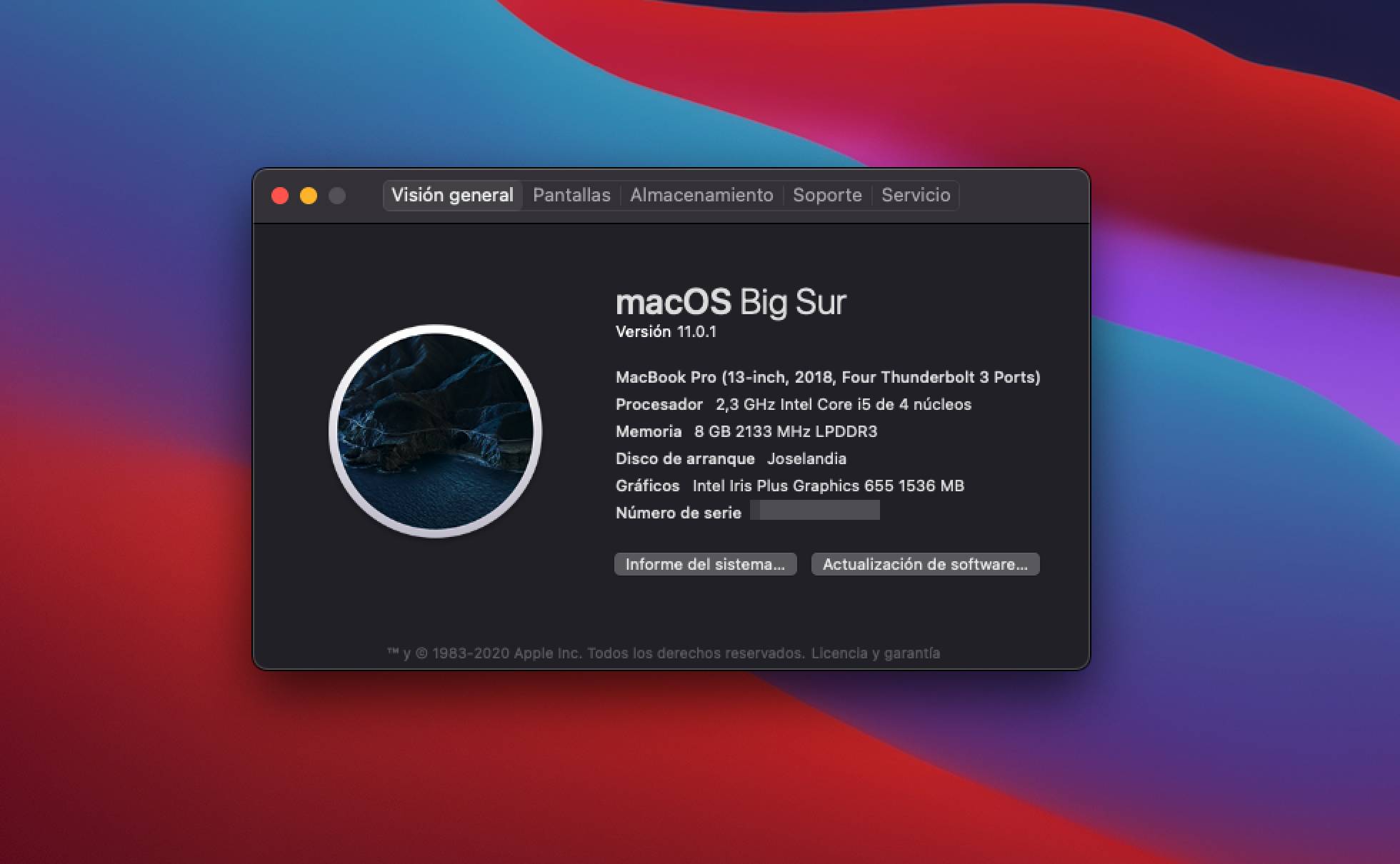This screenshot has width=1400, height=864.
Task: Click memory value 8 GB 2133 MHz LPDDR3
Action: click(x=786, y=431)
